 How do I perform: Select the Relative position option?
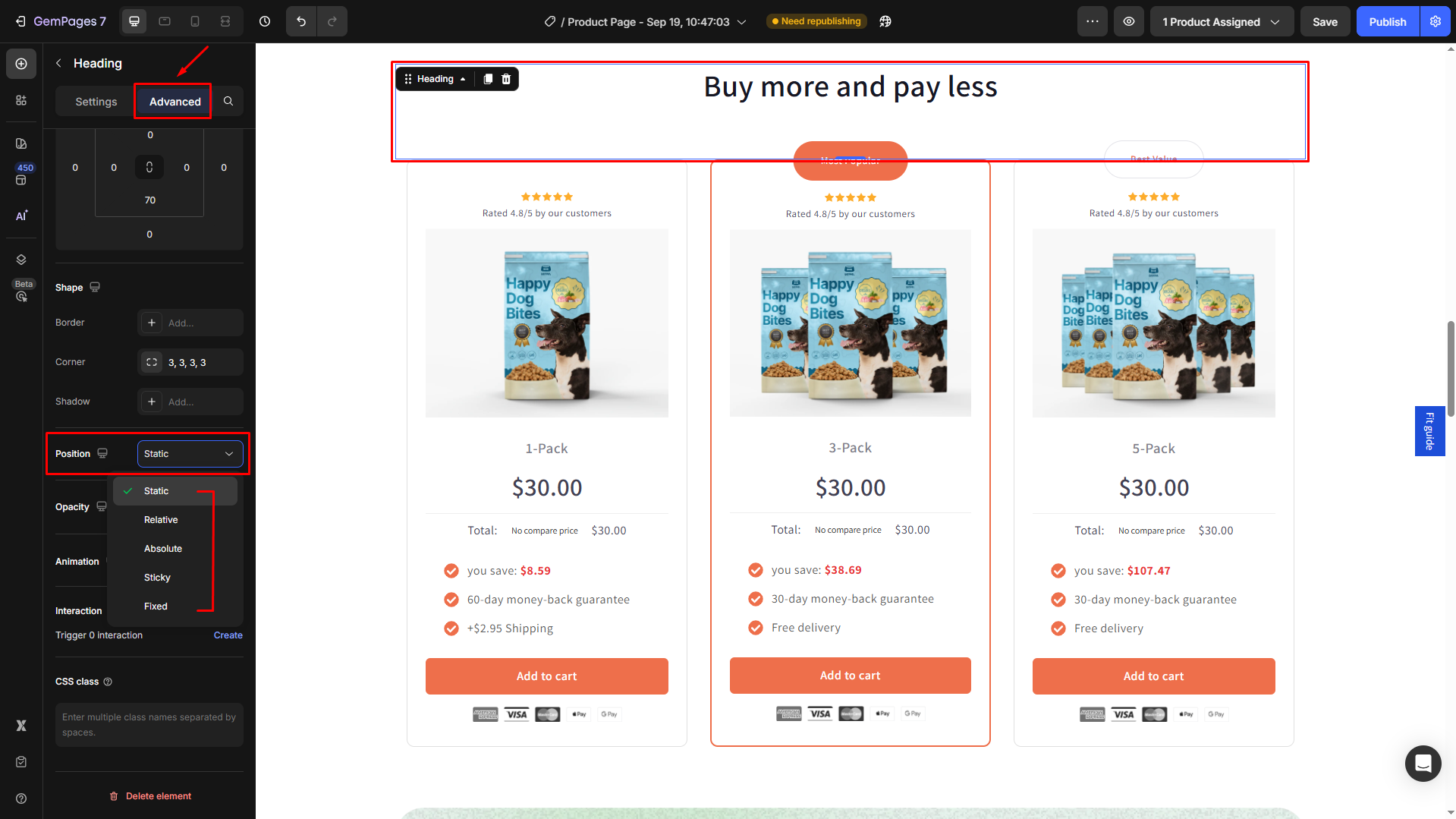[161, 520]
